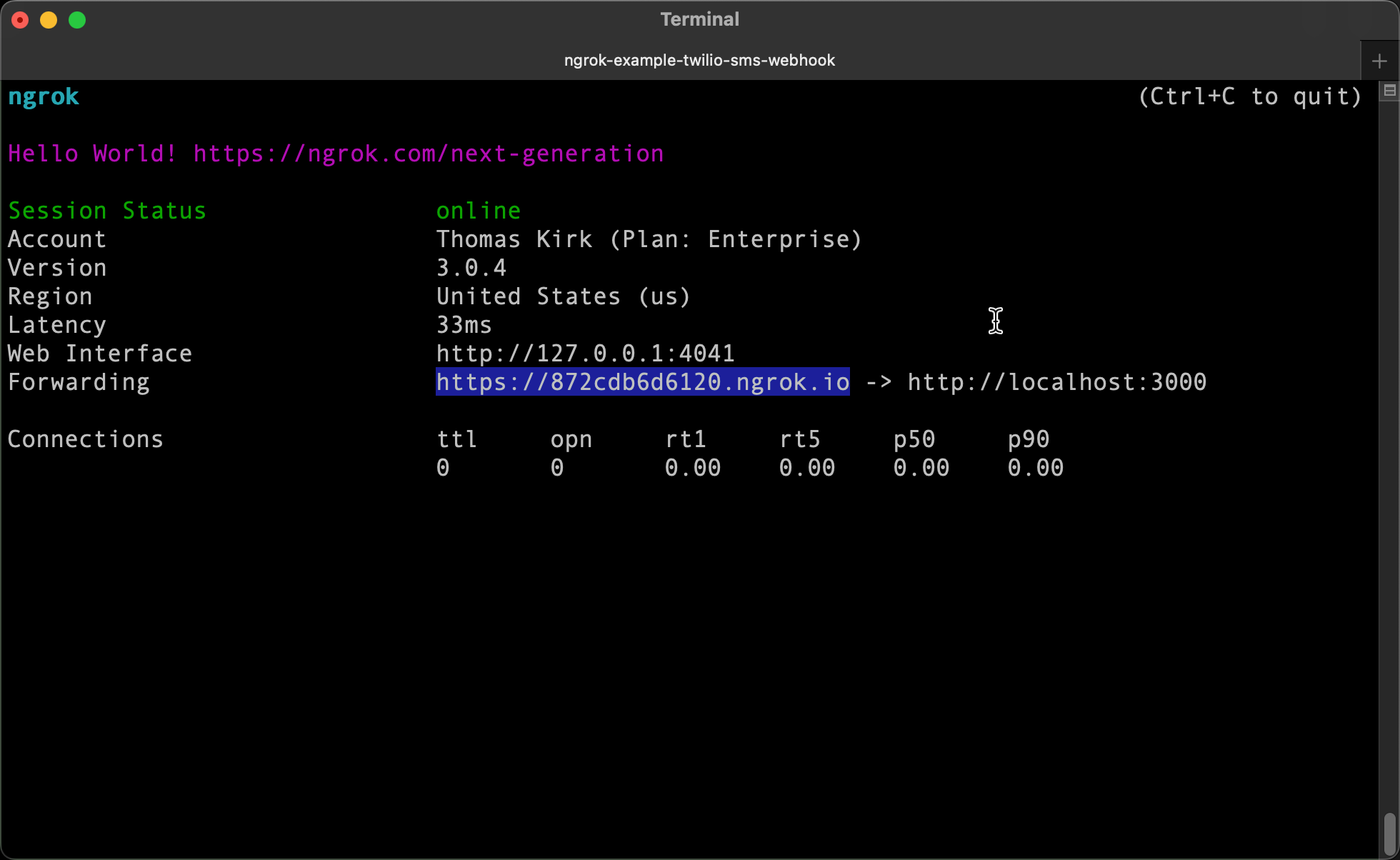Image resolution: width=1400 pixels, height=860 pixels.
Task: Click the 'Forwarding' label
Action: pyautogui.click(x=79, y=382)
